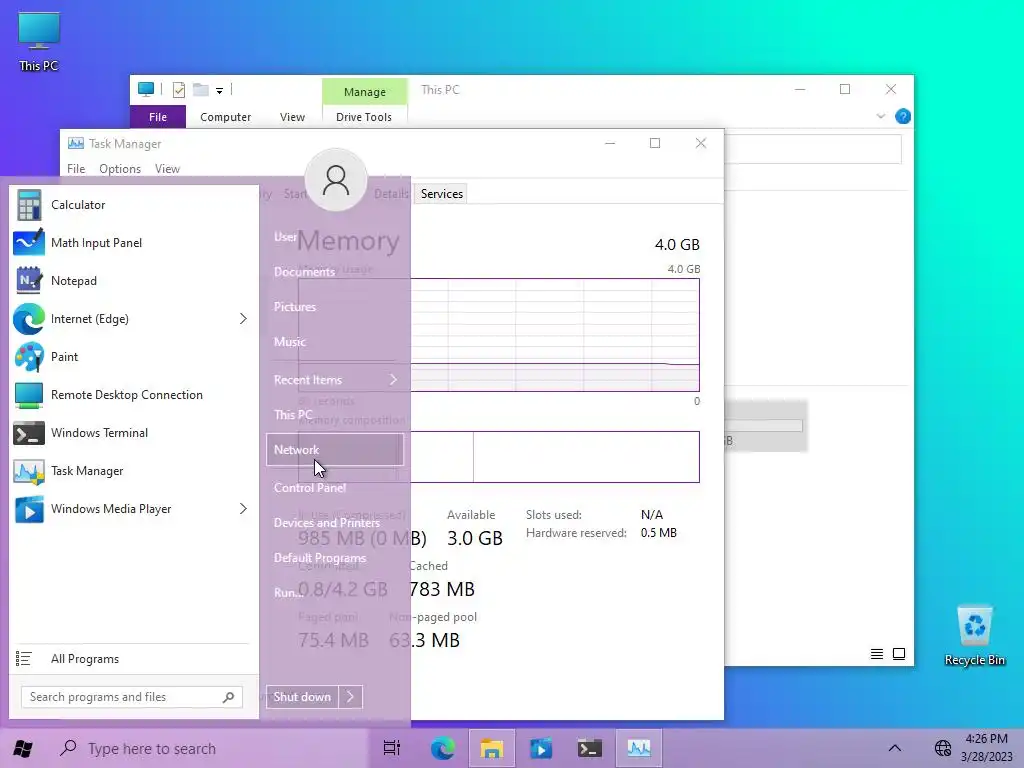
Task: Show hidden tray icons chevron
Action: 895,748
